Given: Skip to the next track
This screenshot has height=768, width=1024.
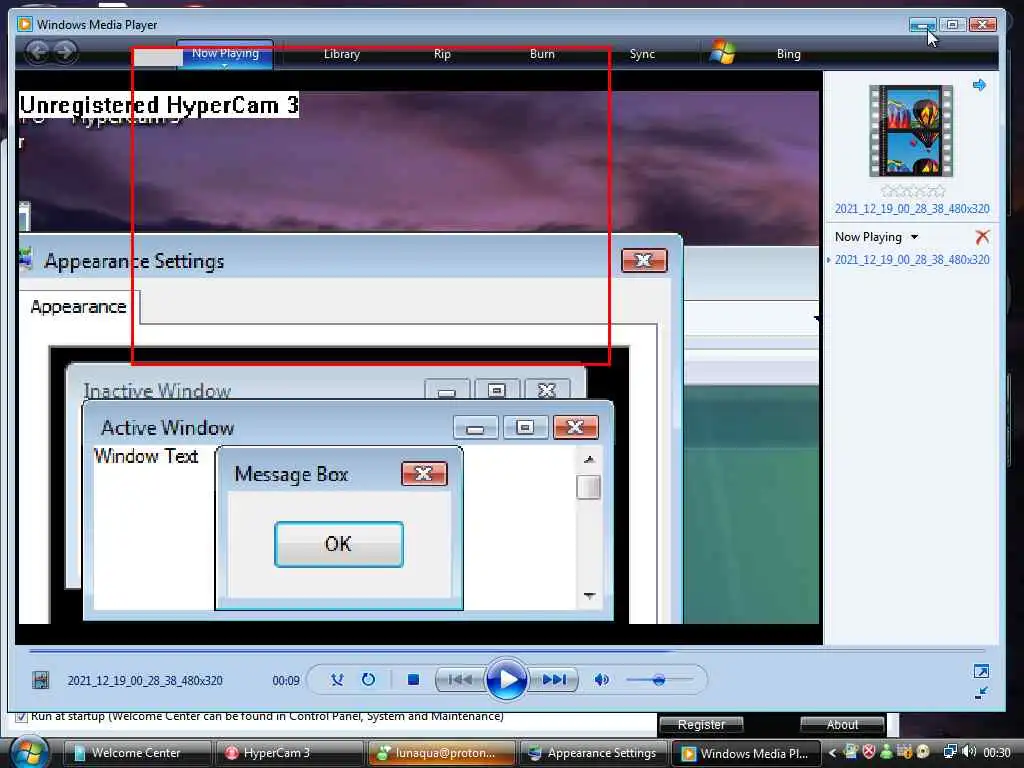Looking at the screenshot, I should [554, 680].
